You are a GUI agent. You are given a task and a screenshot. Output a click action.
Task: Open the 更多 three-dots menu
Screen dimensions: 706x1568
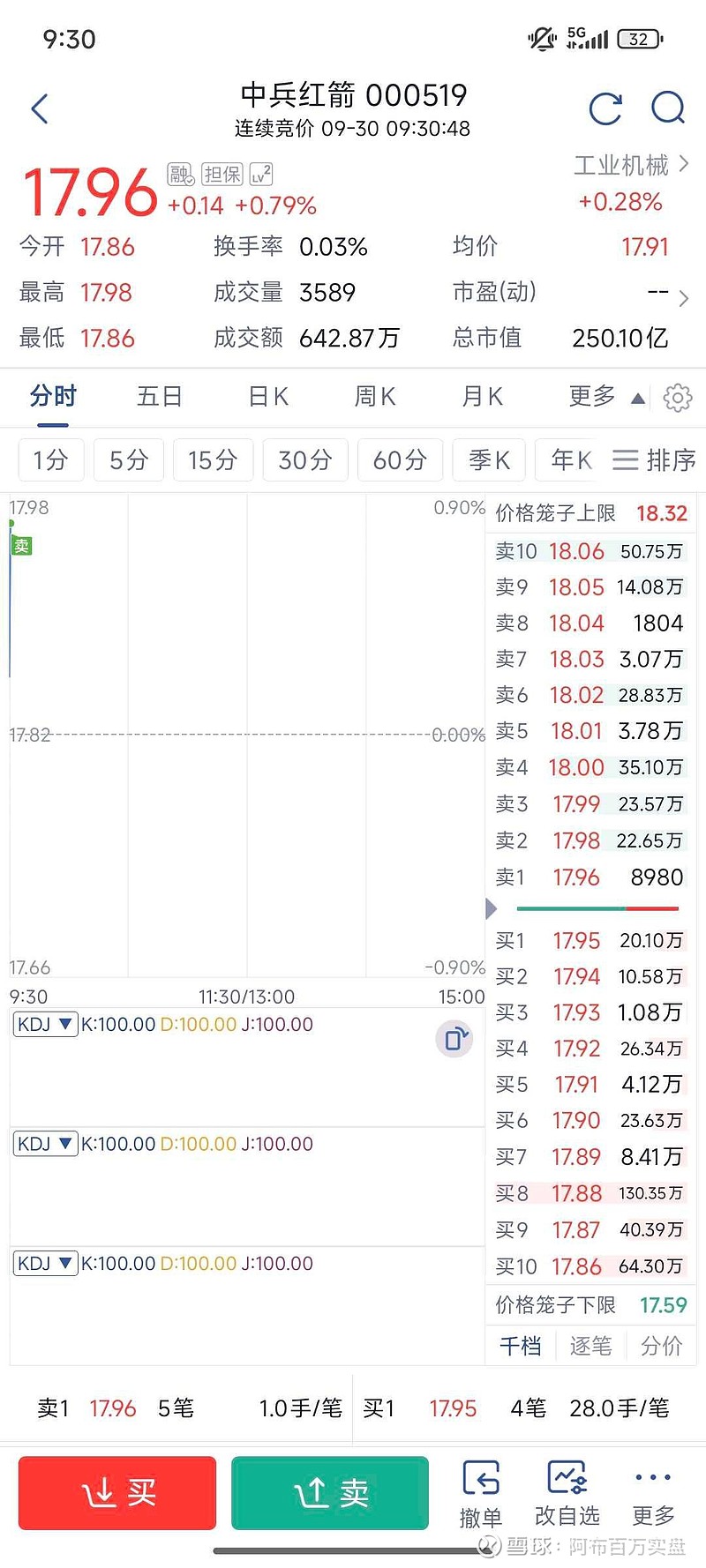[x=653, y=1493]
